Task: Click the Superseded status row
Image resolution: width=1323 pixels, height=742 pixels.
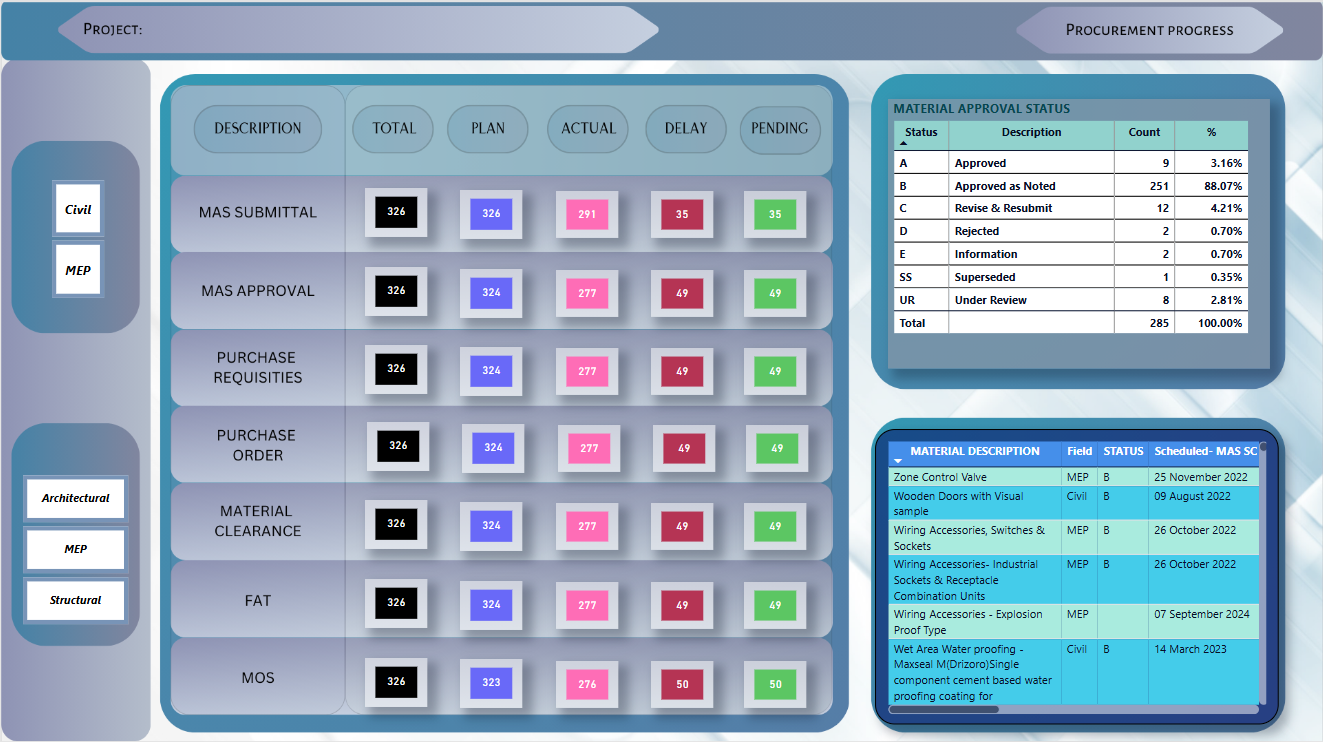Action: tap(1071, 277)
